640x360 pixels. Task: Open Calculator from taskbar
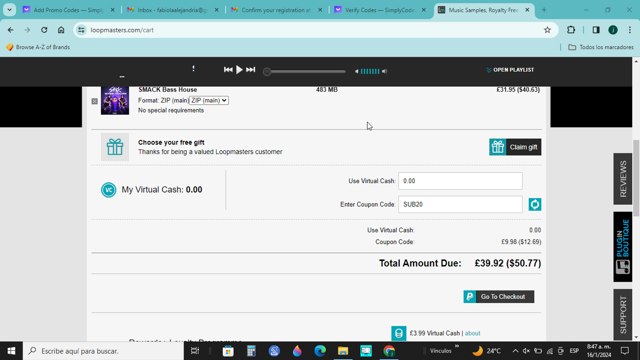(251, 351)
